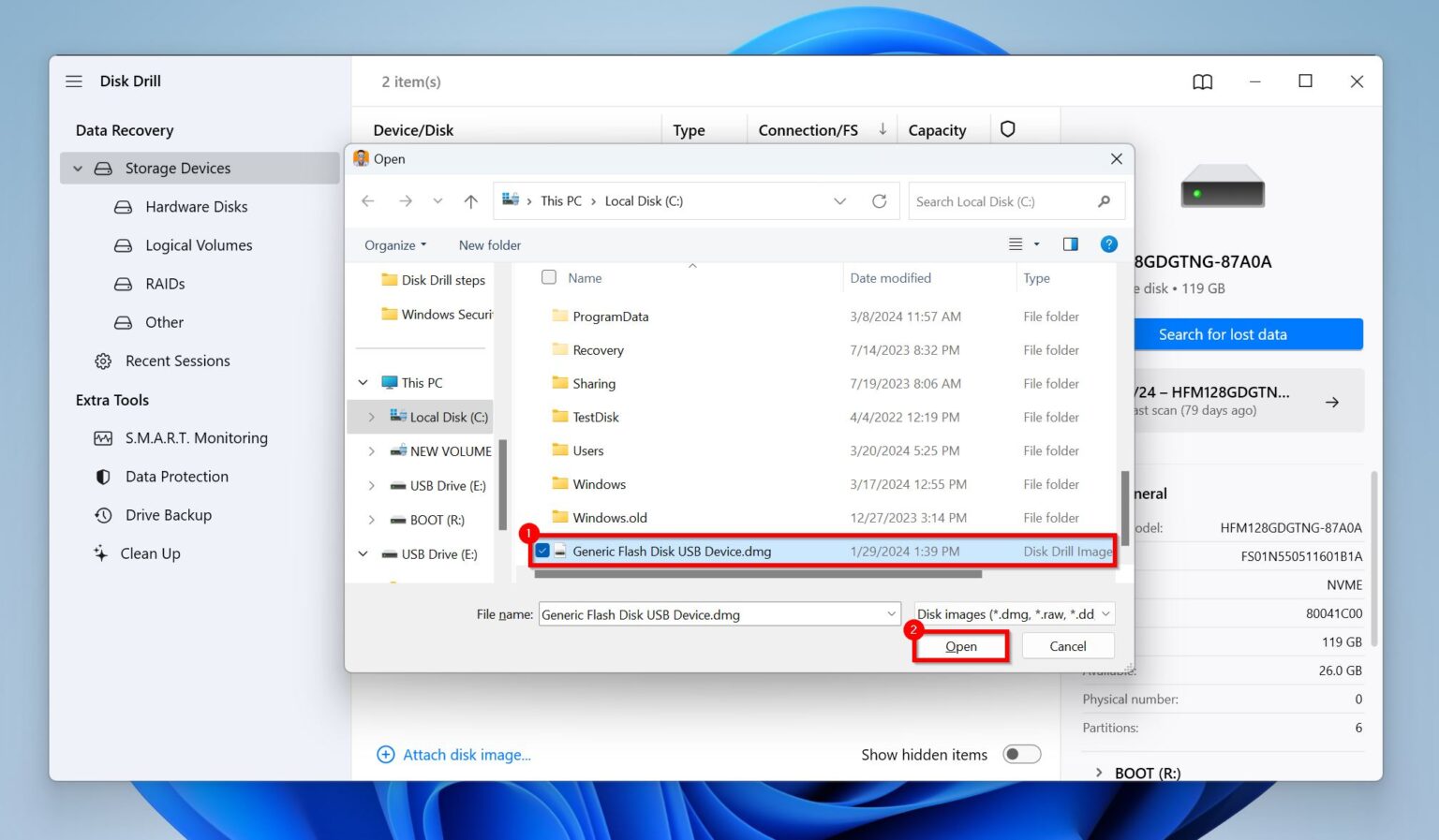Check the Generic Flash Disk USB Device.dmg checkbox
Image resolution: width=1439 pixels, height=840 pixels.
(x=541, y=551)
